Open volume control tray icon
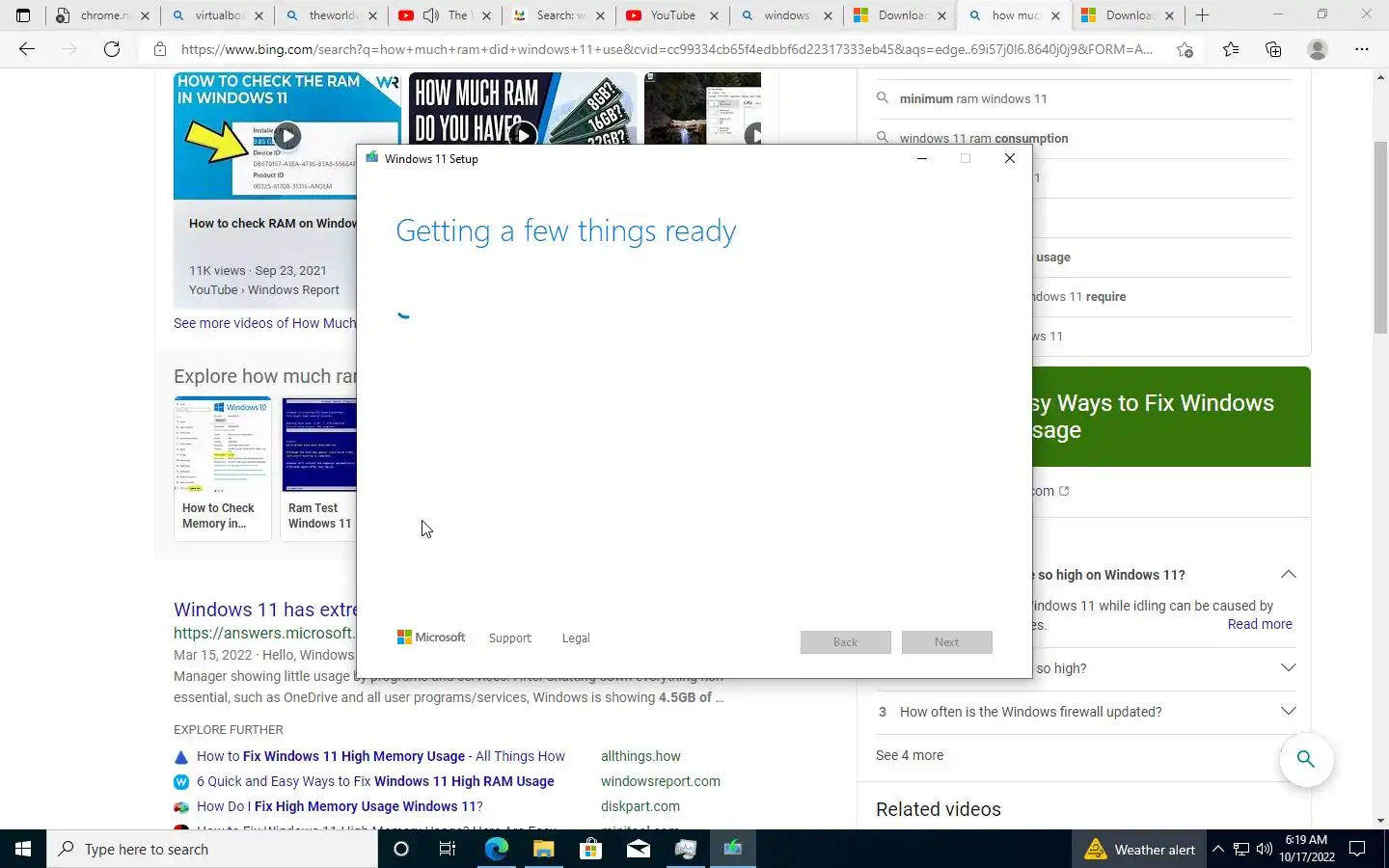Screen dimensions: 1389x868 pos(1265,849)
